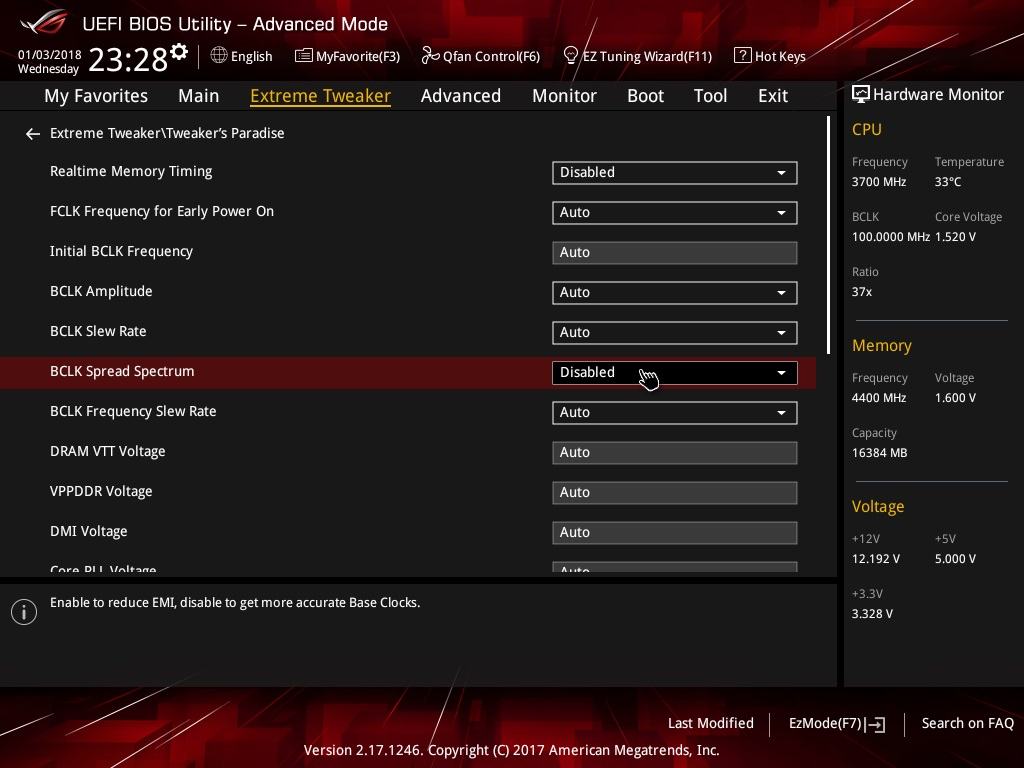The width and height of the screenshot is (1024, 768).
Task: Click Memory frequency value 4400 MHz
Action: click(x=879, y=398)
